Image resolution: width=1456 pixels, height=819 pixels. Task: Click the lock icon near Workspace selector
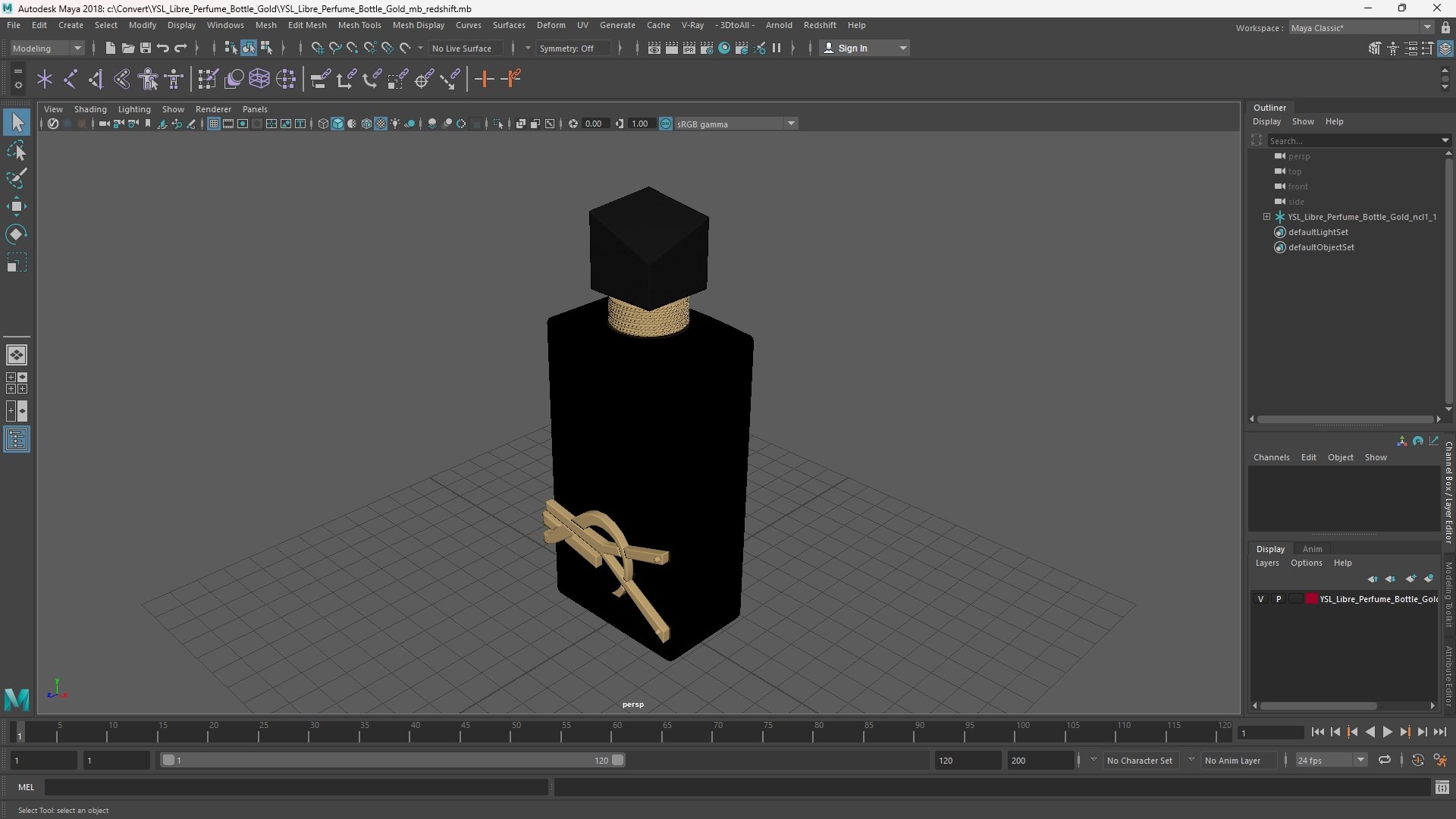click(1445, 27)
